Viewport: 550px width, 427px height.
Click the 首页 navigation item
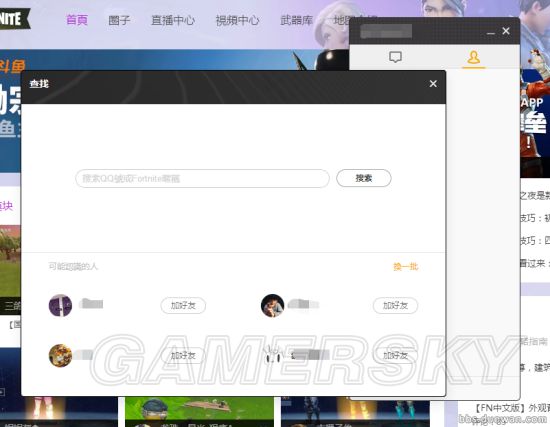point(76,20)
